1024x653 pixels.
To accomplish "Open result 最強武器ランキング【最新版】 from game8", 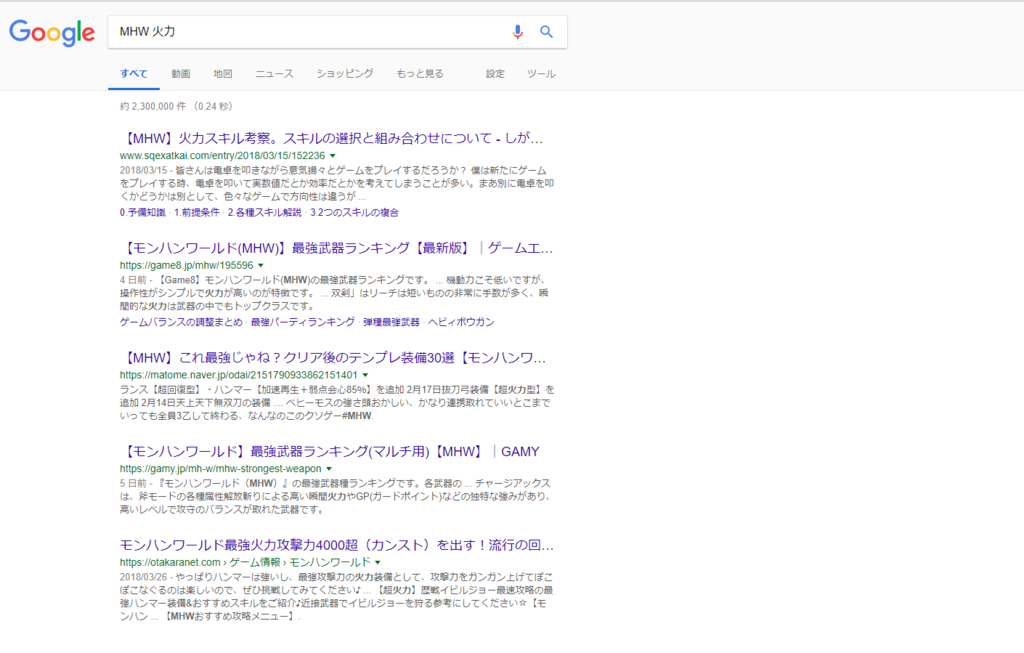I will [336, 248].
